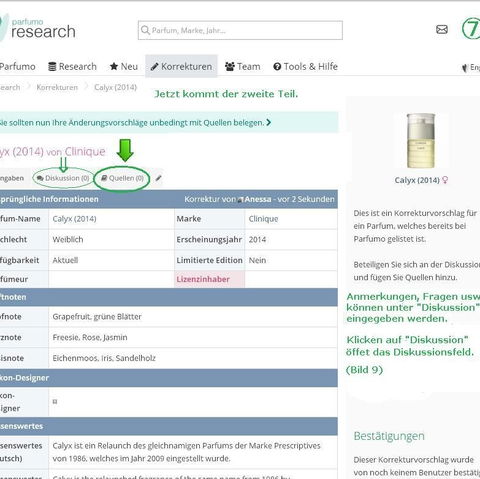Select the text 'Calyx ist ein Relaunch'
The height and width of the screenshot is (479, 480).
89,446
